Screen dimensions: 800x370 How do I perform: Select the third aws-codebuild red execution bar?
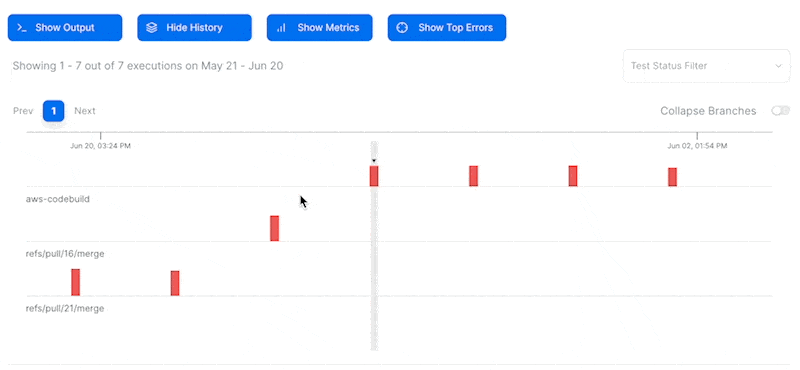[573, 176]
